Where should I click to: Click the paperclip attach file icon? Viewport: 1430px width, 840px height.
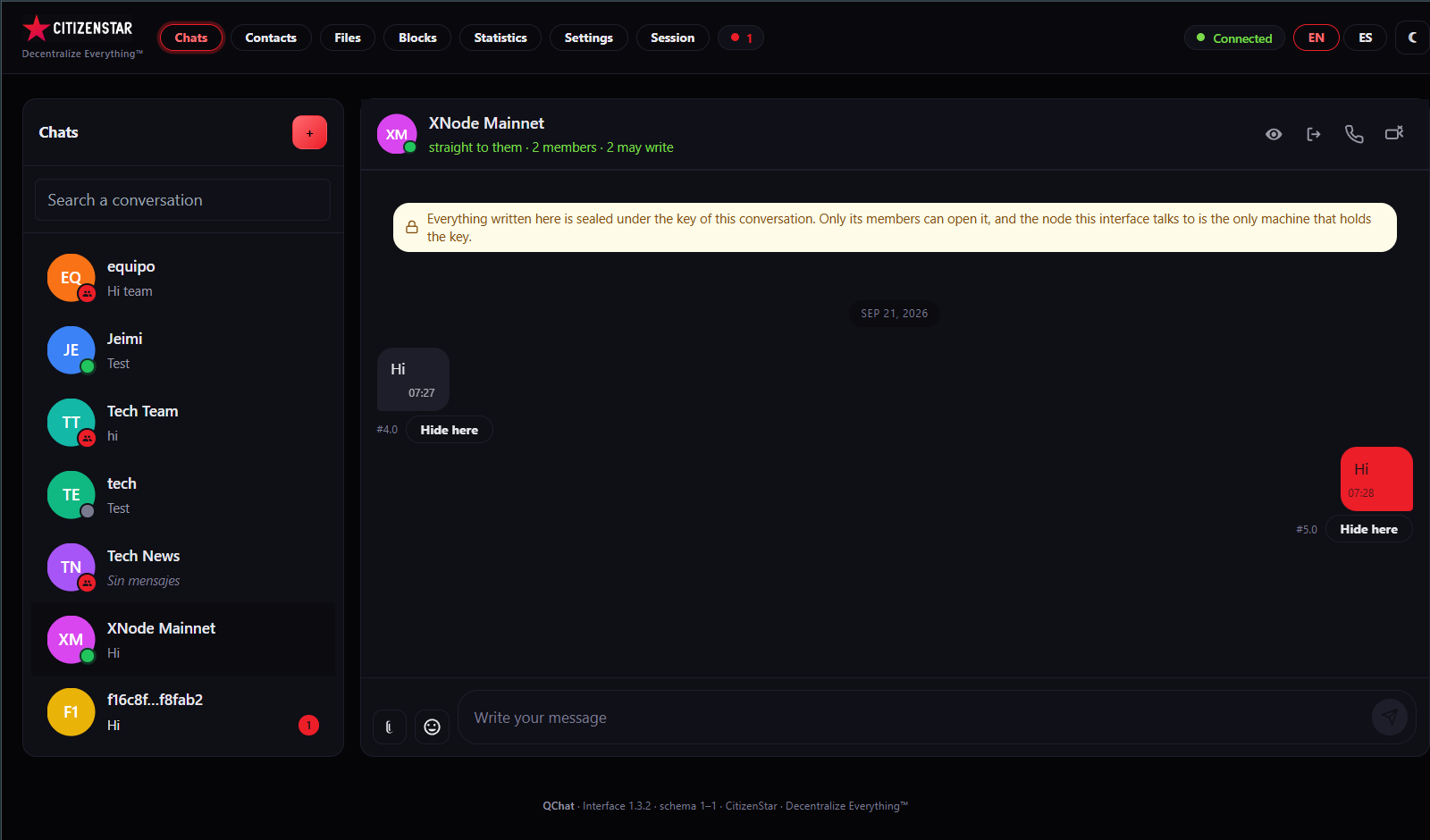tap(389, 727)
